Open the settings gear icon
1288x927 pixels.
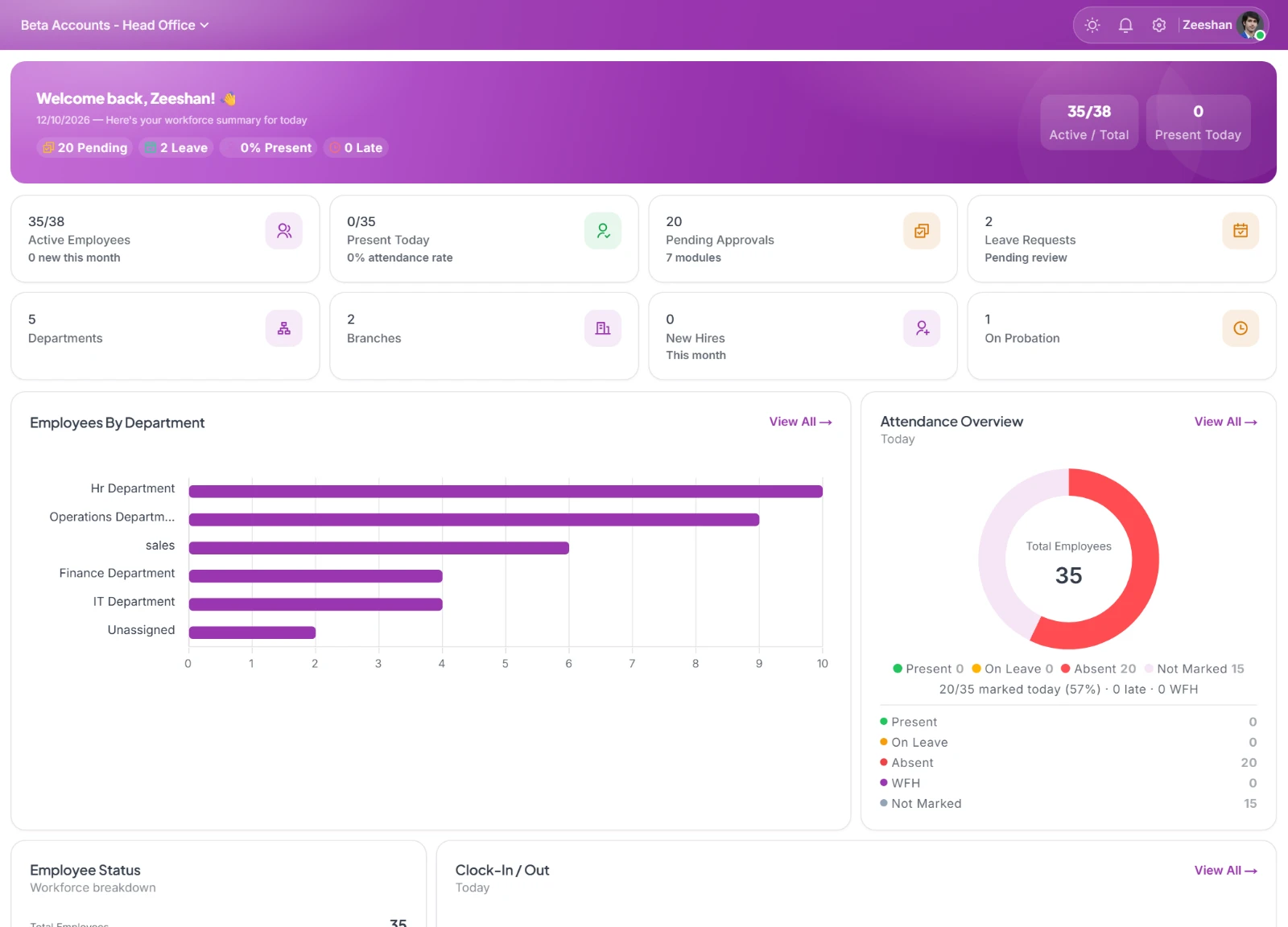(1159, 25)
